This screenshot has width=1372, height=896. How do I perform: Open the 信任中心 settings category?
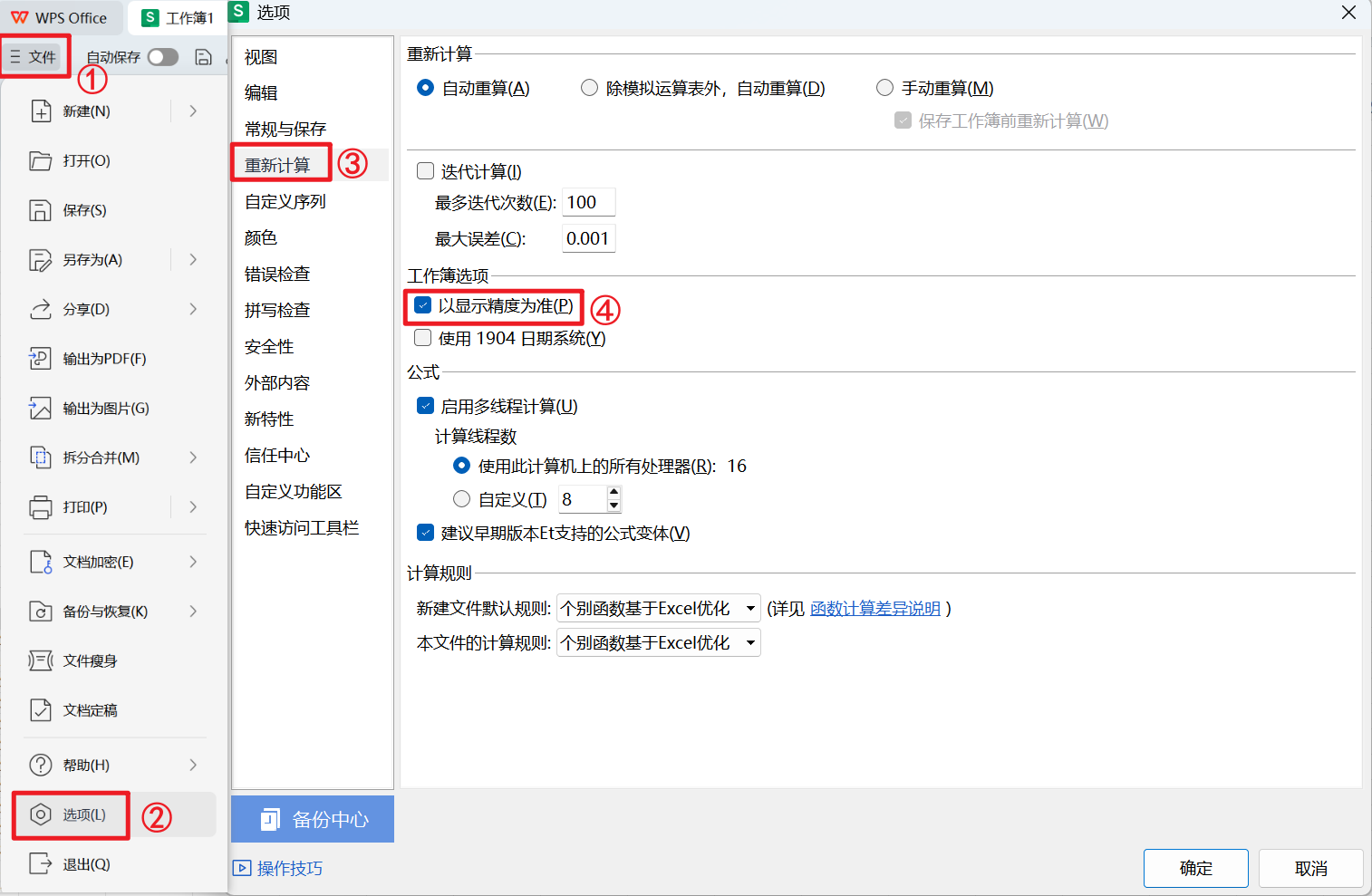coord(277,455)
